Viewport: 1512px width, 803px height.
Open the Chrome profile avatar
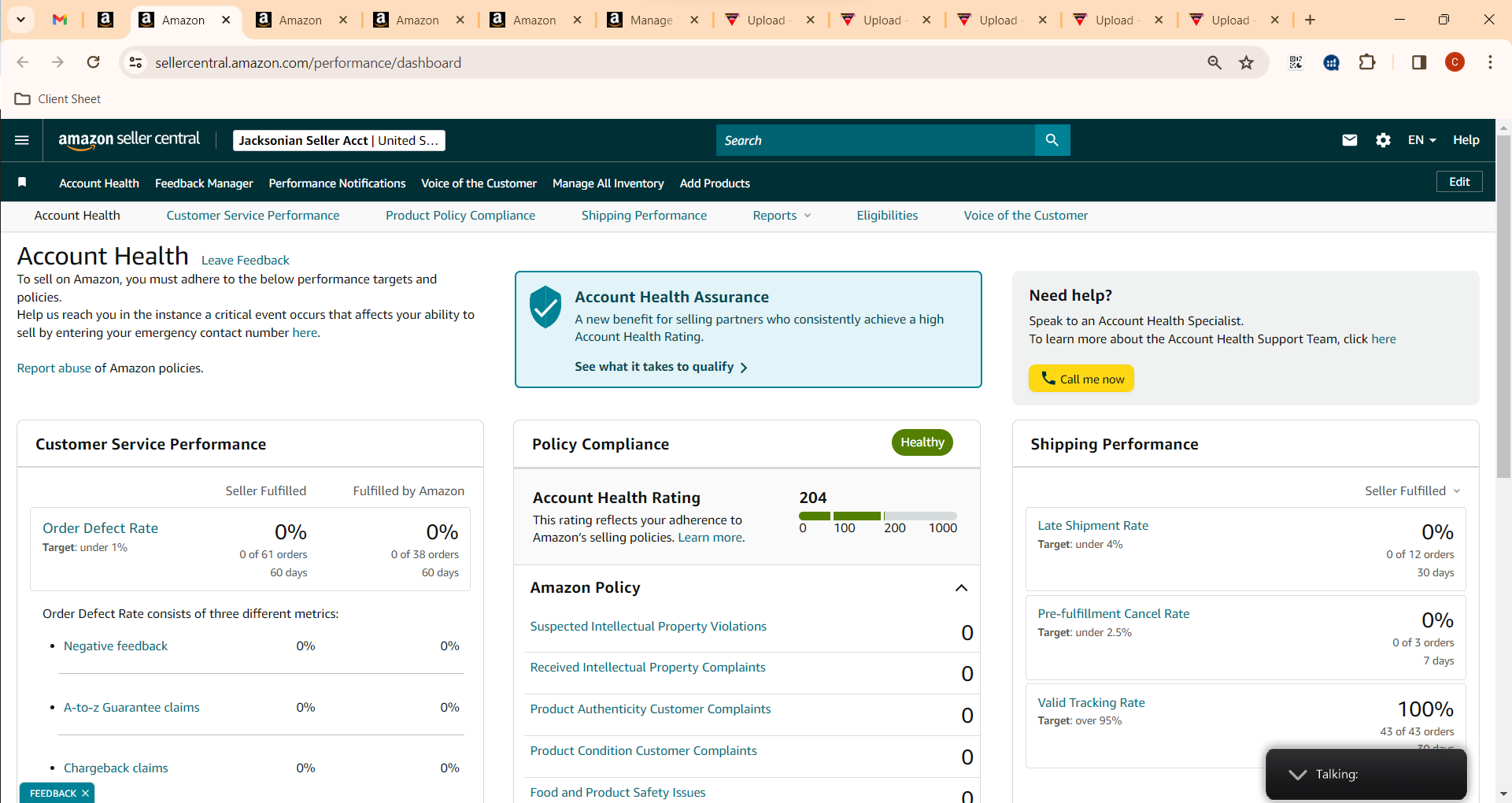pyautogui.click(x=1455, y=62)
